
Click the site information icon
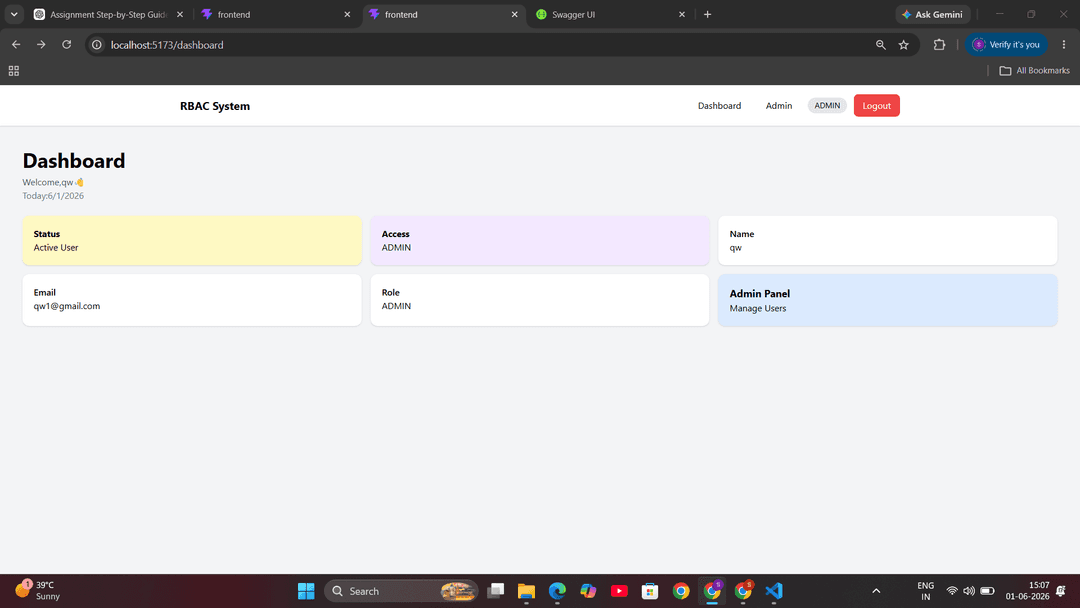97,45
